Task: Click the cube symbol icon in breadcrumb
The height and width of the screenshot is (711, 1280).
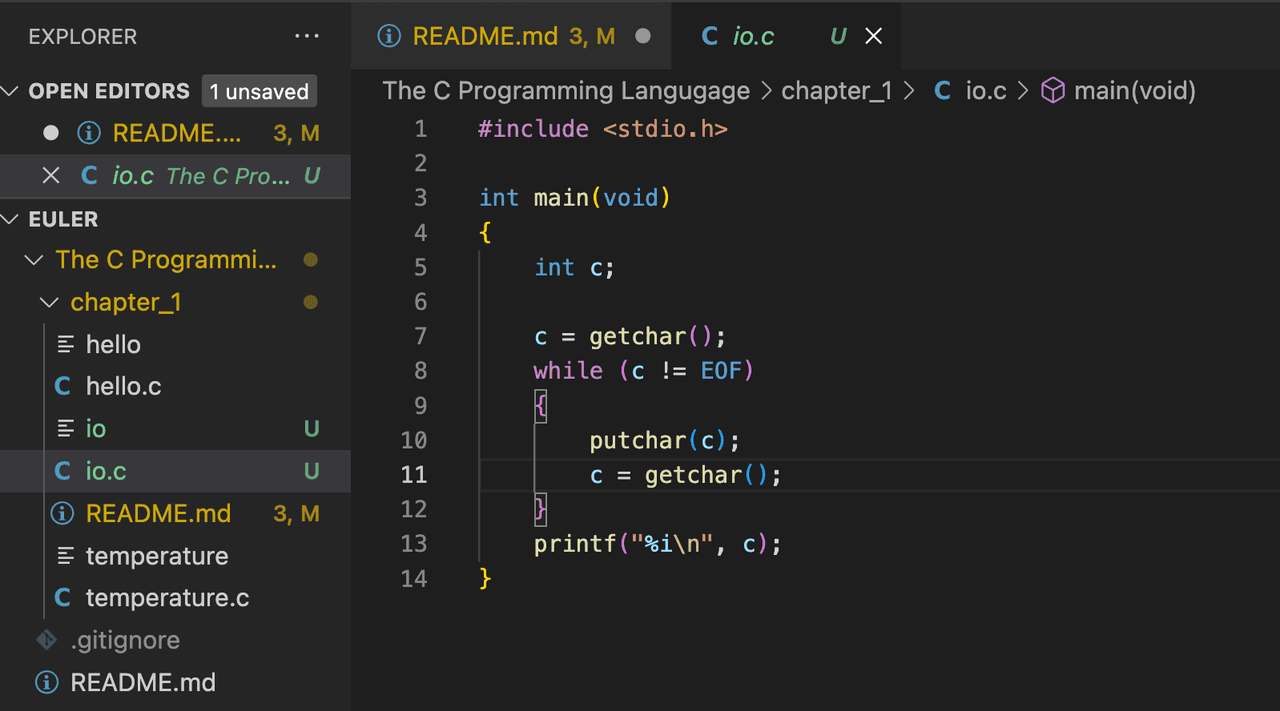Action: pyautogui.click(x=1053, y=91)
